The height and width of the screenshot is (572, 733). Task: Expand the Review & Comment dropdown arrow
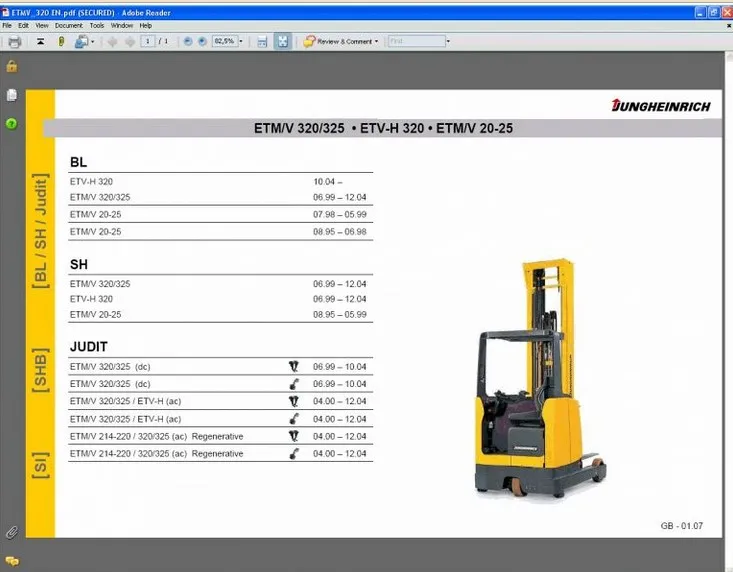[x=376, y=41]
